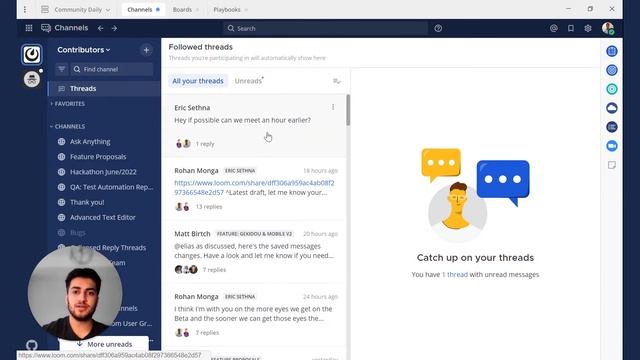Select the All your threads tab
640x360 pixels.
point(198,81)
